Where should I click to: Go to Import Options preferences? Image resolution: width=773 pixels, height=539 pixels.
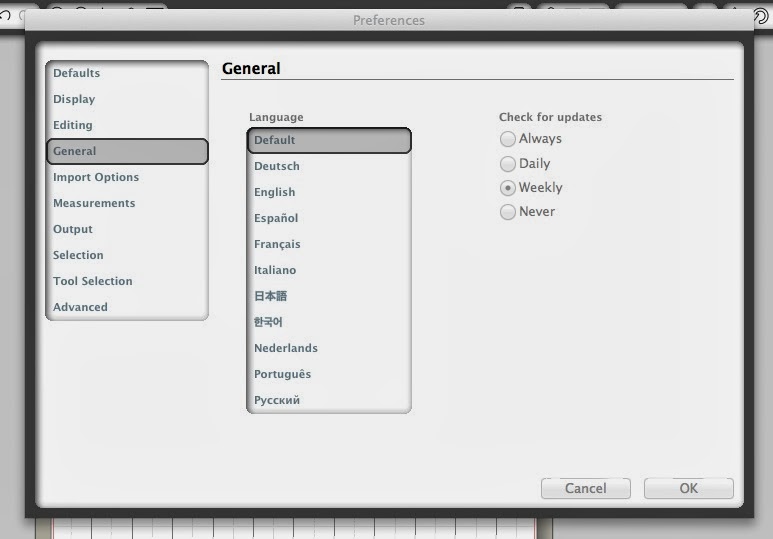point(127,177)
